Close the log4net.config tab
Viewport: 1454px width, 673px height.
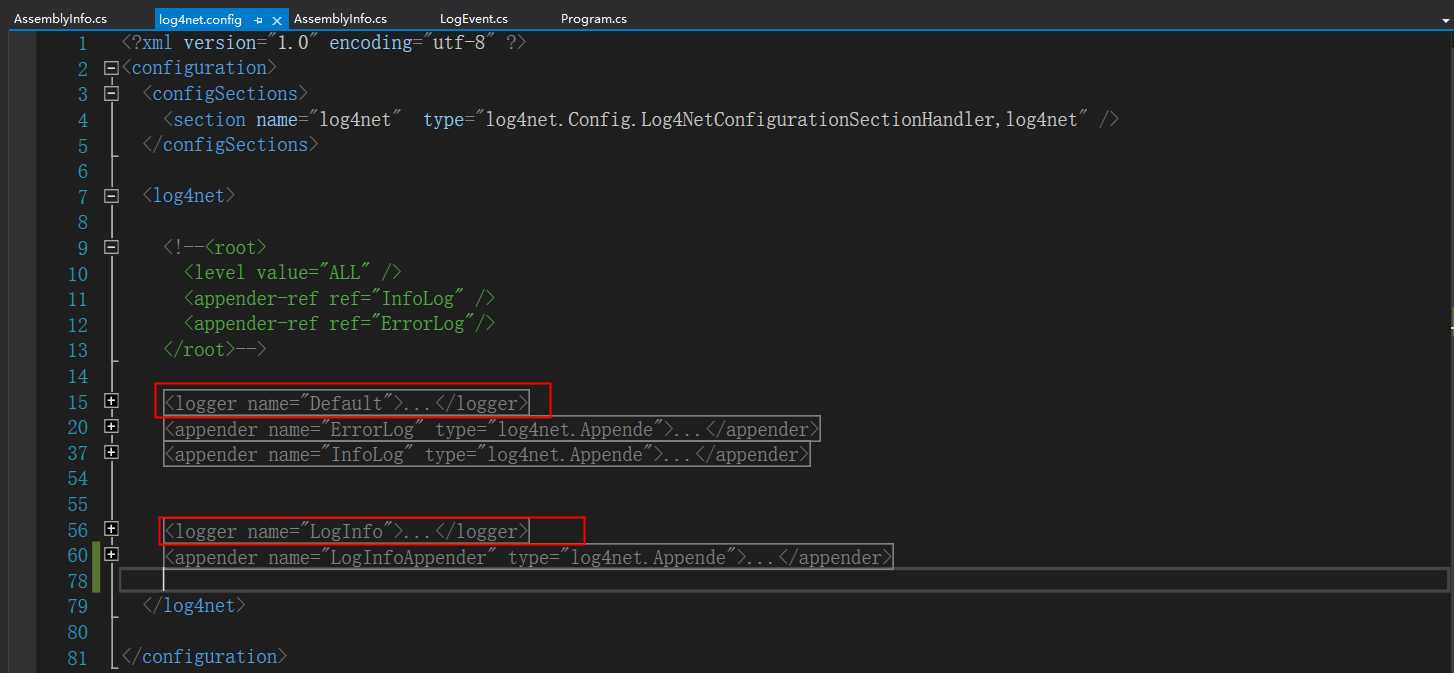point(277,19)
